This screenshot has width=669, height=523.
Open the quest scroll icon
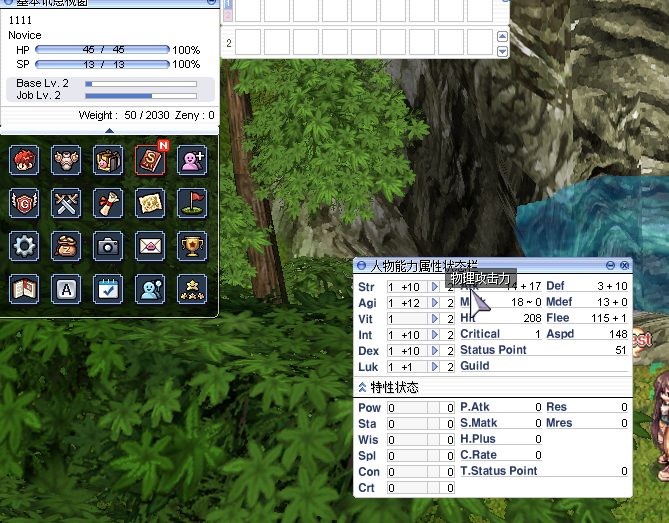108,203
